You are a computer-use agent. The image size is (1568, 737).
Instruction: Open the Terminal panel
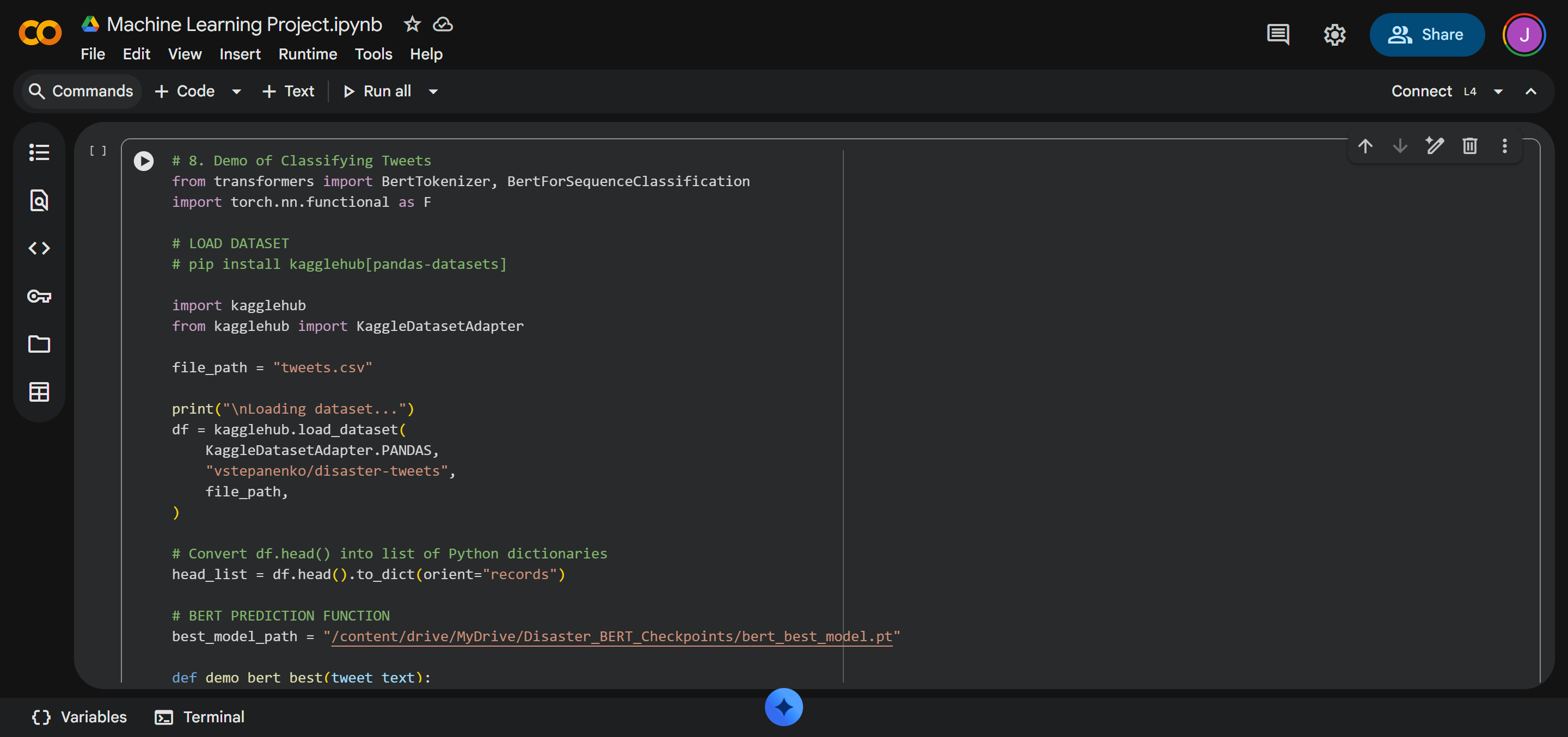200,717
